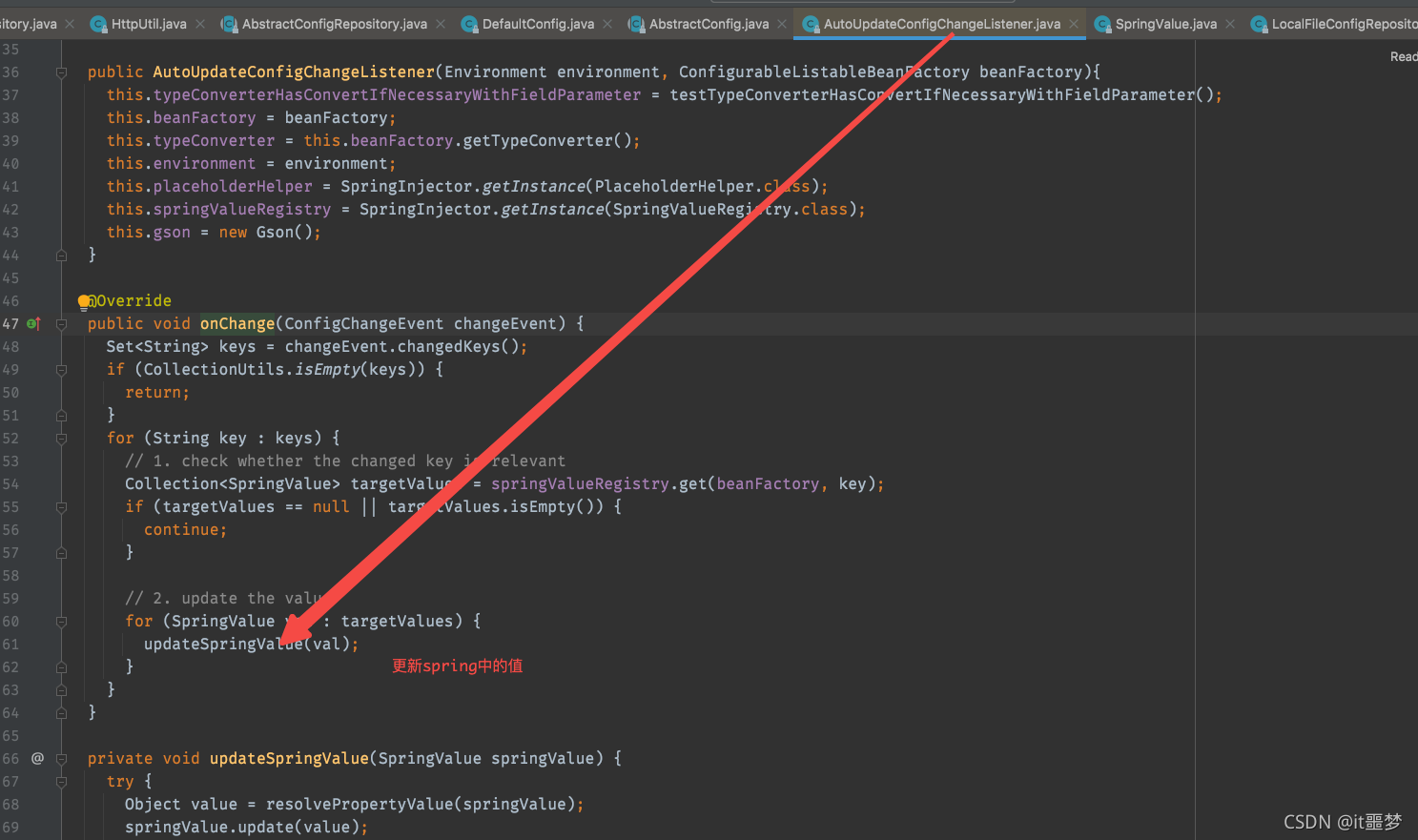Image resolution: width=1418 pixels, height=840 pixels.
Task: Switch to the AbstractConfigRepository.java tab
Action: tap(335, 24)
